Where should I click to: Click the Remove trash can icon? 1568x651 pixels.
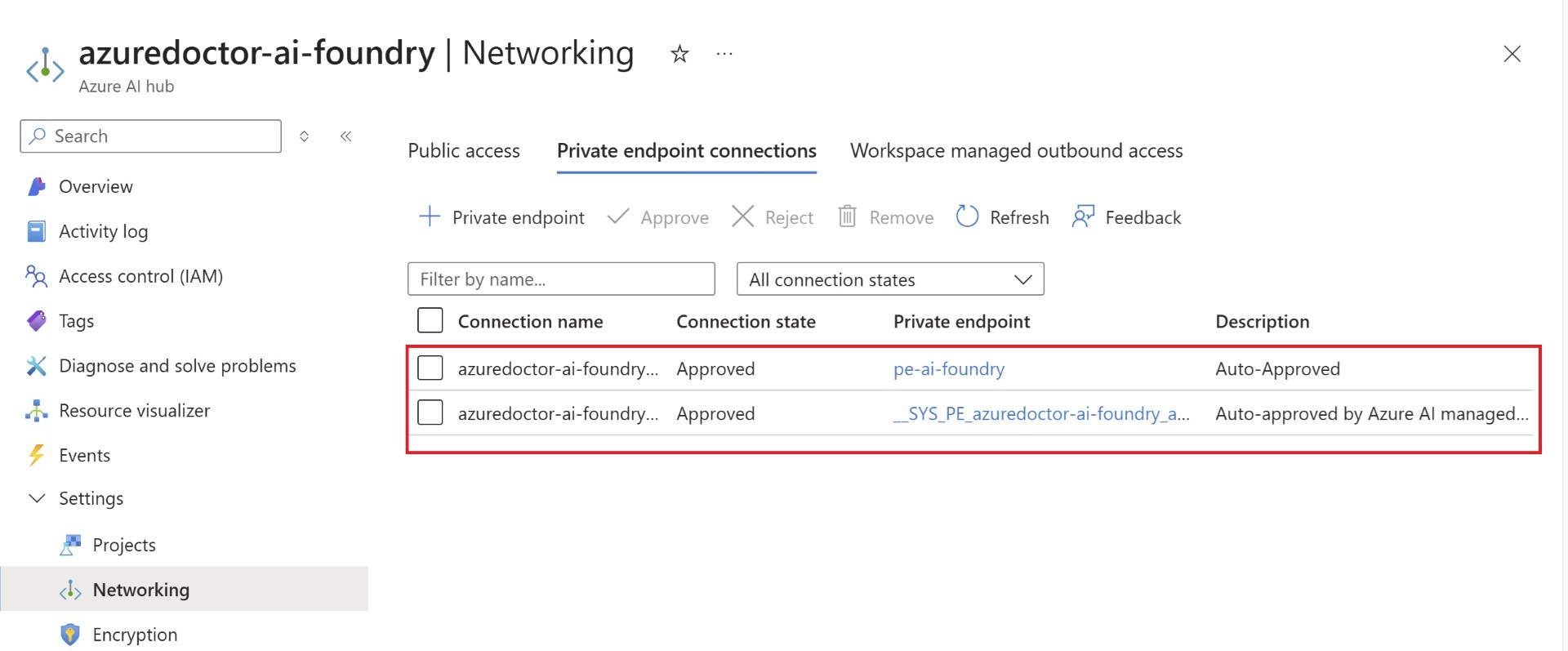(x=848, y=216)
